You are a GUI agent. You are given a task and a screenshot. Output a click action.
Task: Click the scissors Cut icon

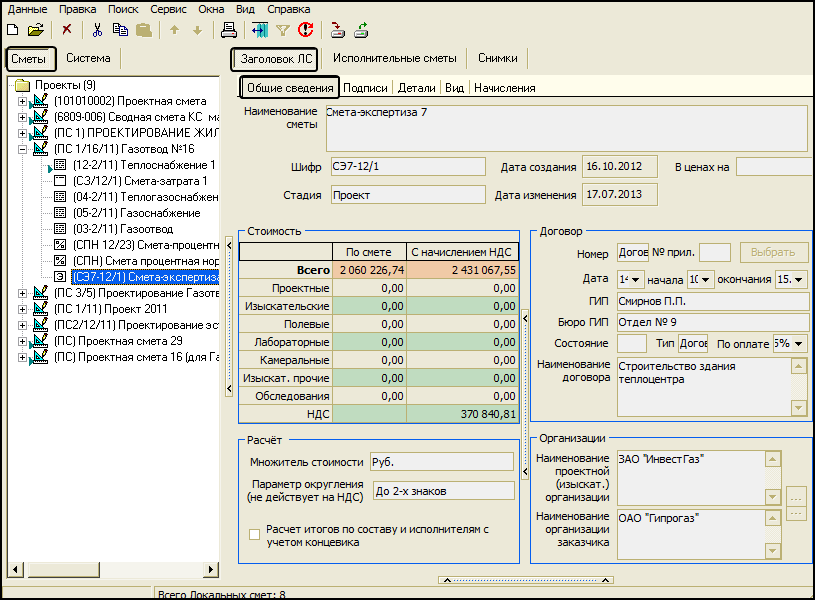pyautogui.click(x=97, y=30)
